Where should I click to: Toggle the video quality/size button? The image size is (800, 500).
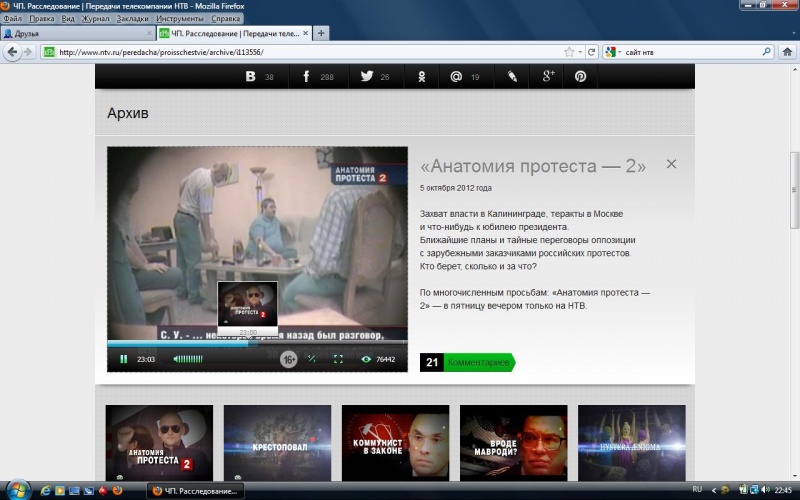click(312, 359)
